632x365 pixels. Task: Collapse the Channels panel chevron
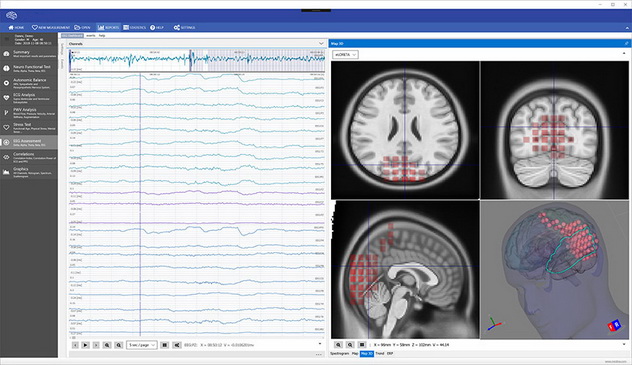click(321, 44)
